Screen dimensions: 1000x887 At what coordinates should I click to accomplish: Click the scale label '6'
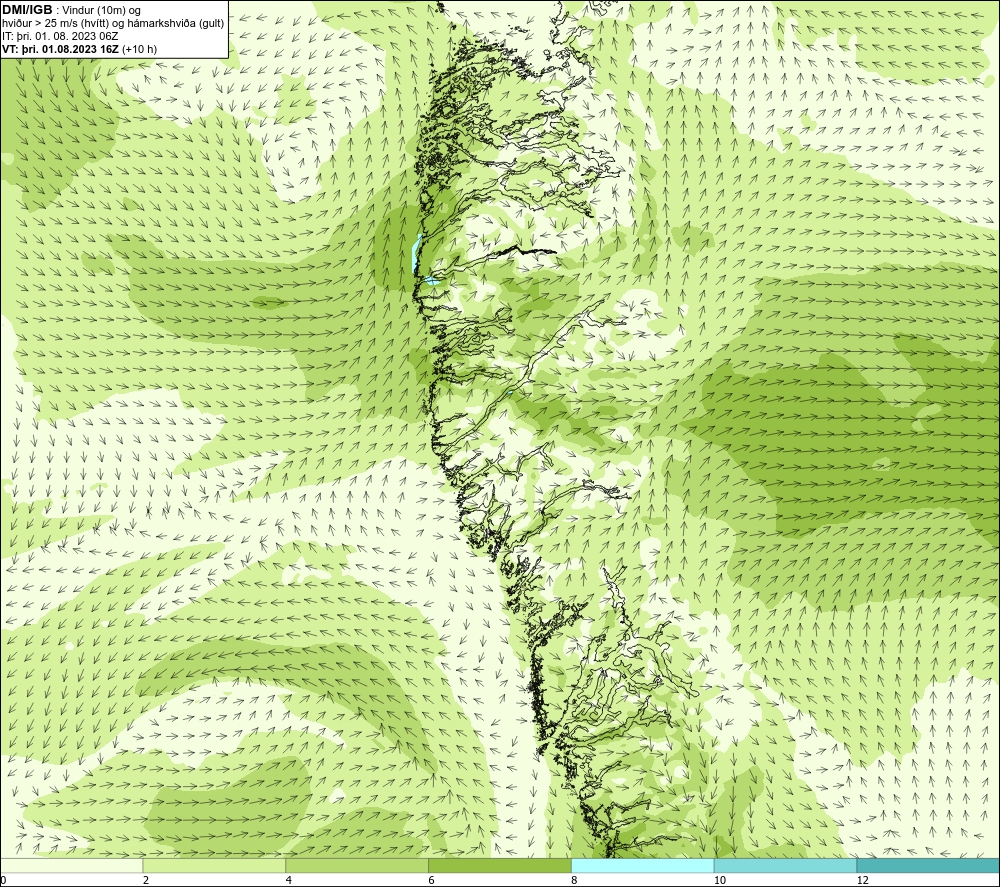click(x=432, y=881)
